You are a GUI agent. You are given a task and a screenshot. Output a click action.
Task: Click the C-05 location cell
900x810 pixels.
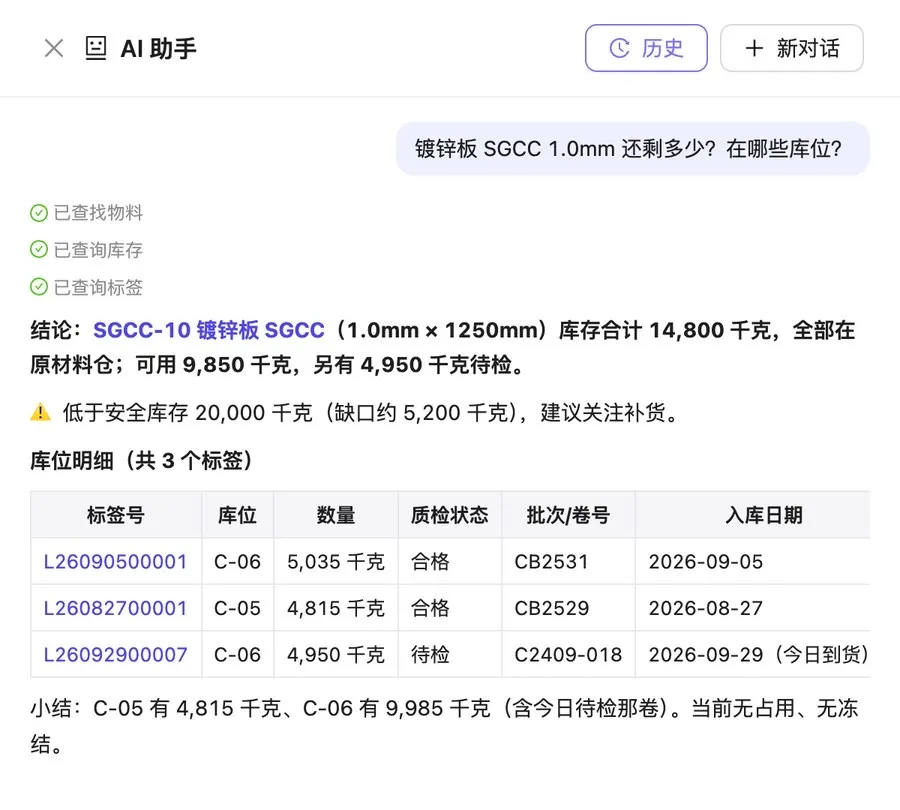click(237, 608)
